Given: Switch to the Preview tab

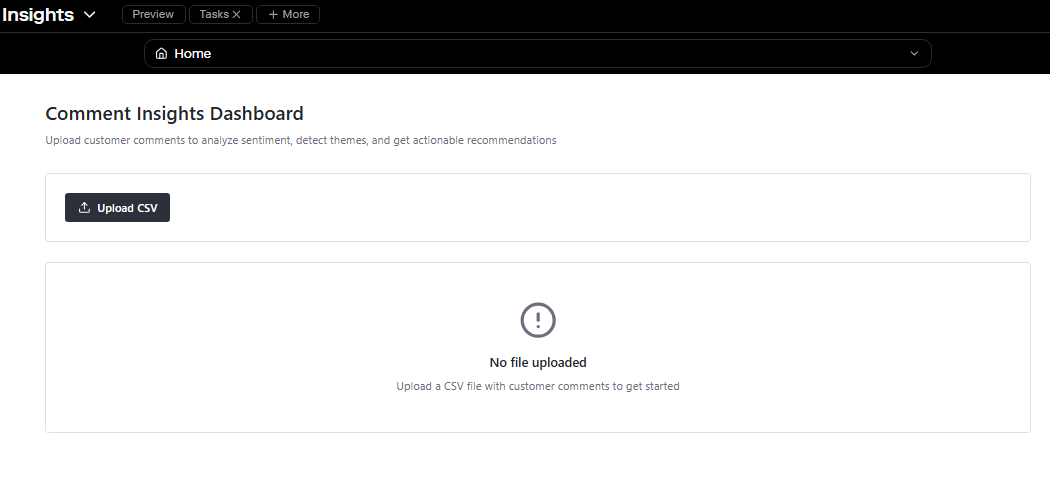Looking at the screenshot, I should (153, 15).
